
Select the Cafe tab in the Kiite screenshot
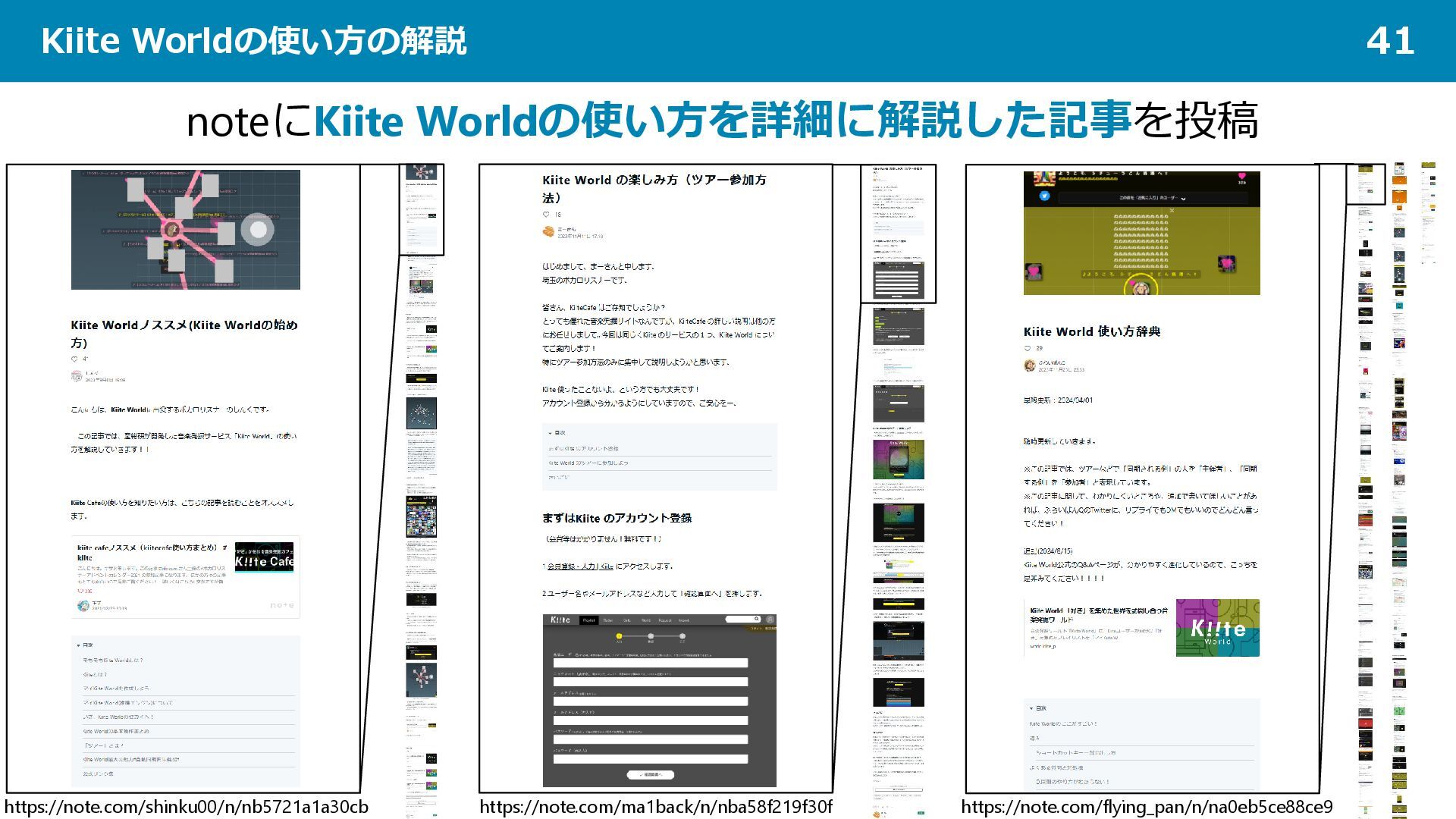point(627,620)
